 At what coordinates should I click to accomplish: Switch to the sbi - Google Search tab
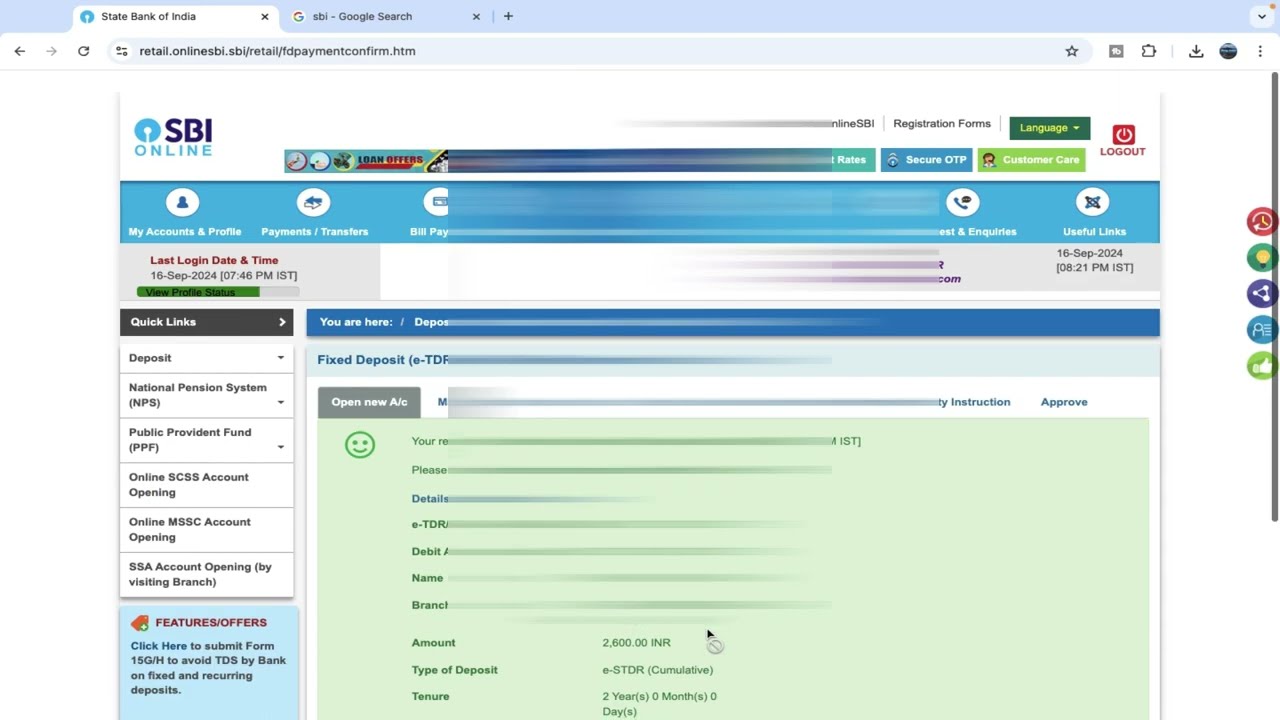pyautogui.click(x=386, y=16)
